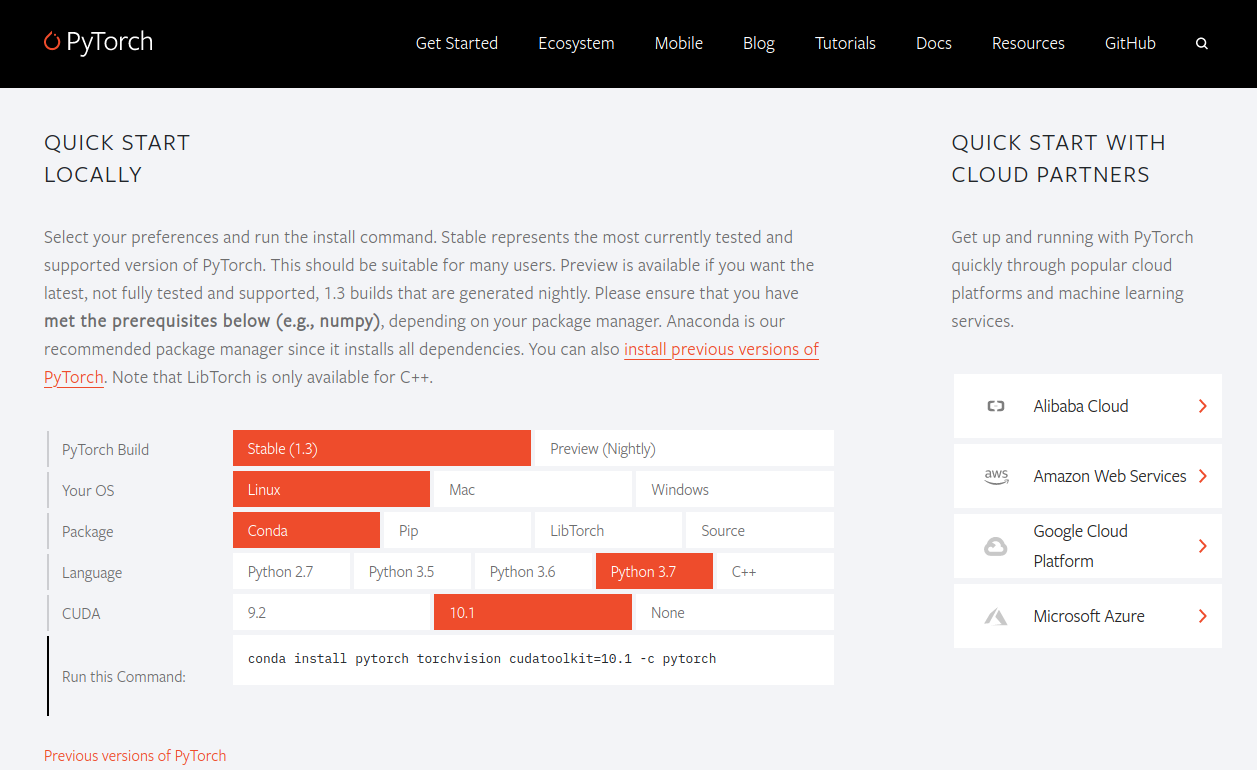The width and height of the screenshot is (1257, 770).
Task: Click the PyTorch Build row label
Action: [105, 449]
